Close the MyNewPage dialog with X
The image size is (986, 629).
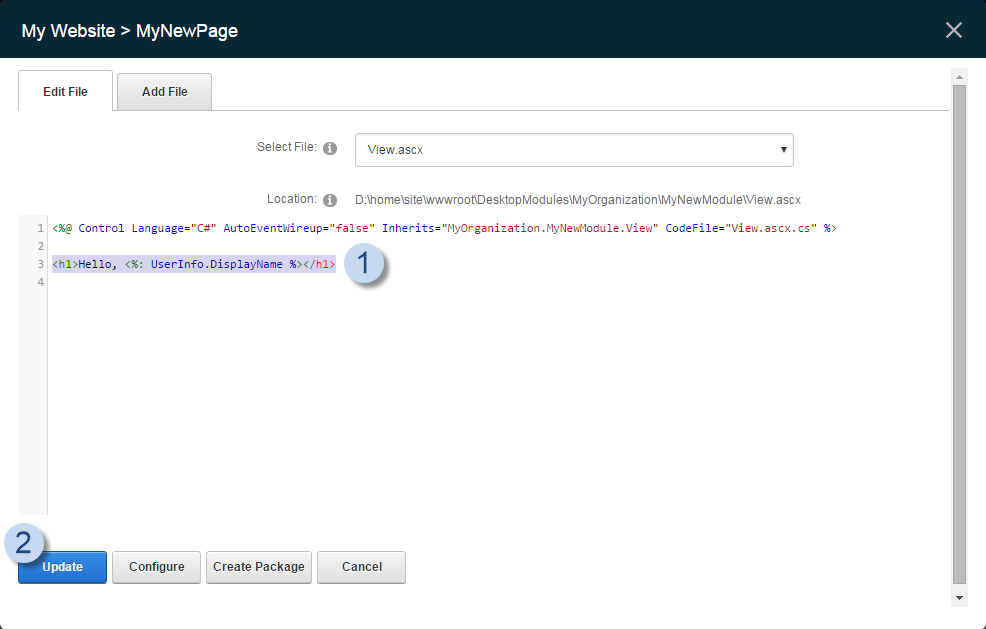pos(953,30)
